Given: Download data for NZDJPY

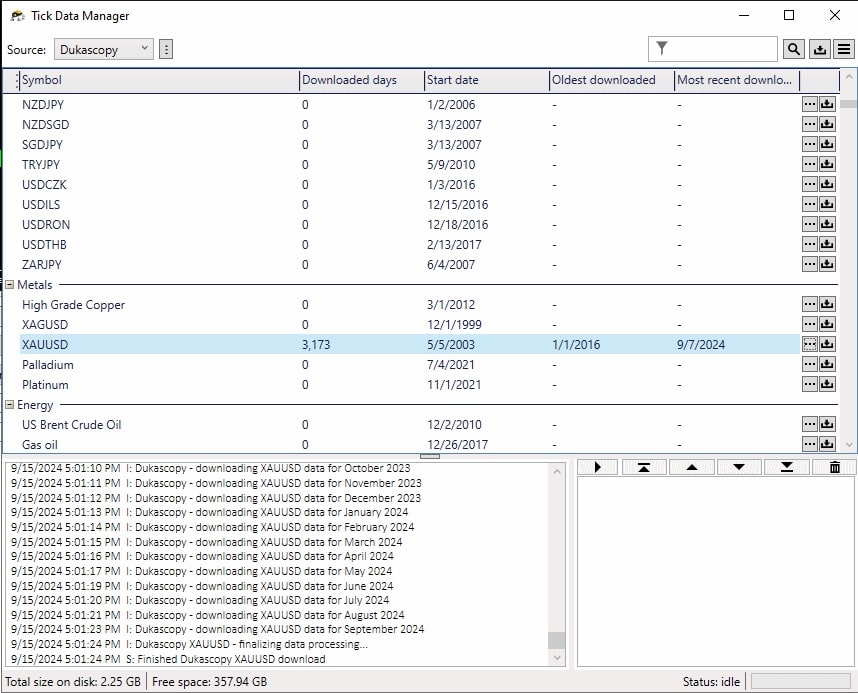Looking at the screenshot, I should (827, 104).
